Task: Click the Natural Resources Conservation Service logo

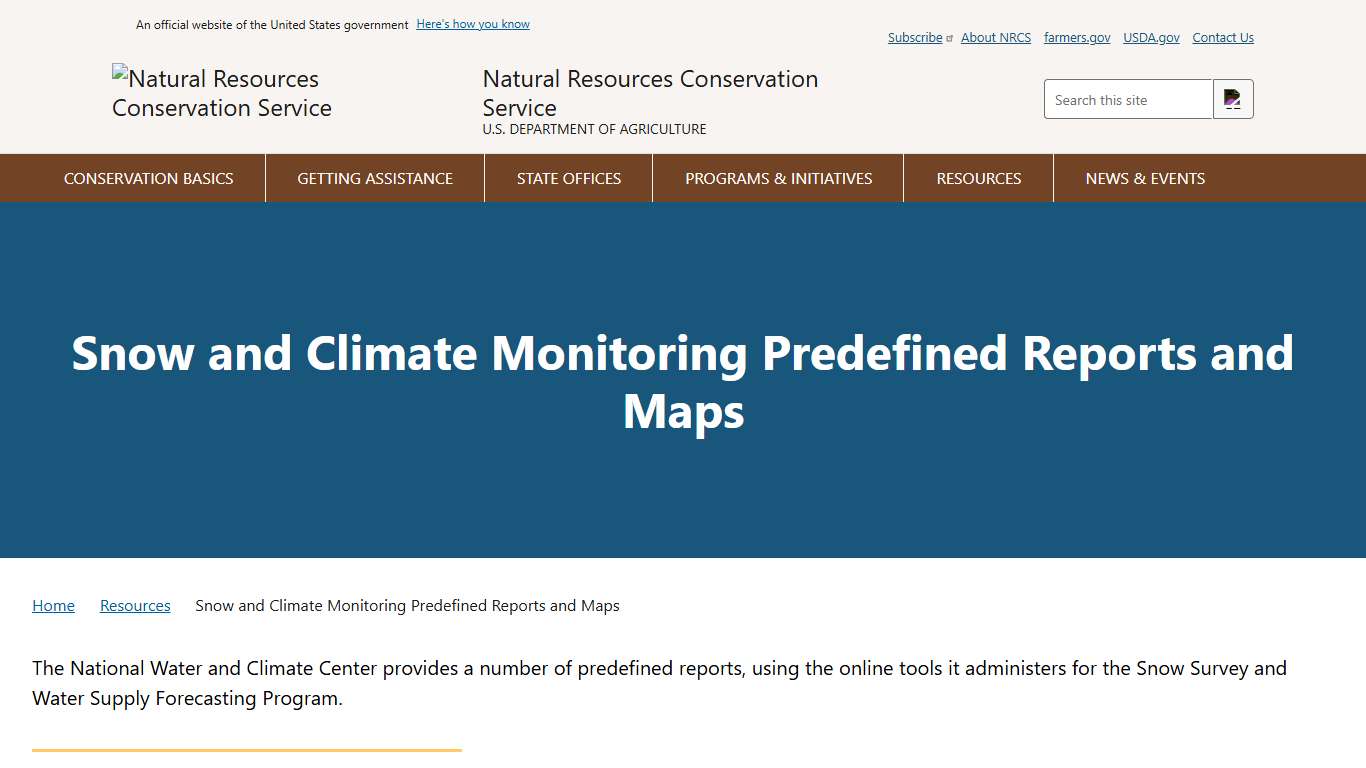Action: tap(221, 93)
